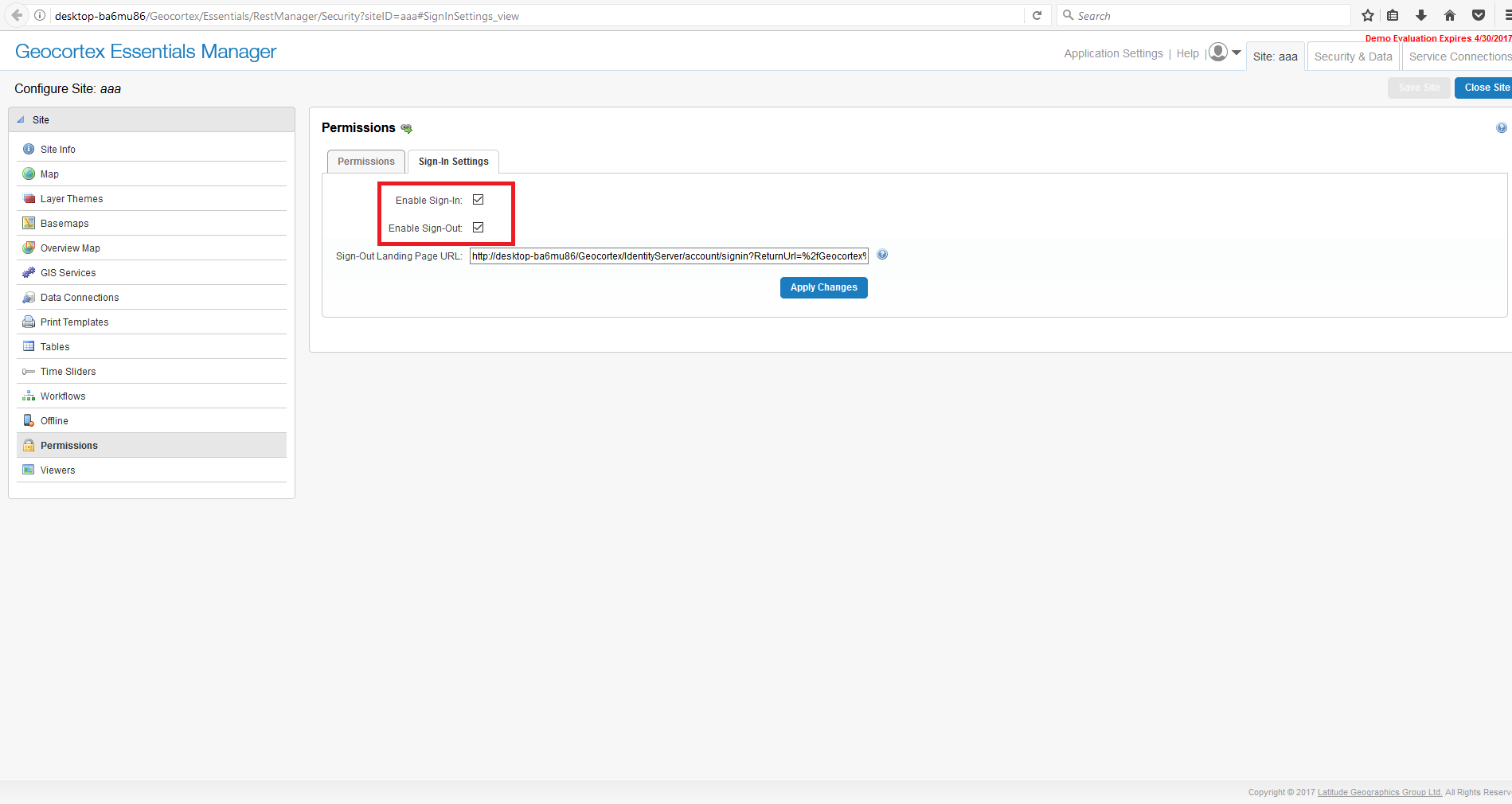
Task: Click the Viewers icon
Action: pyautogui.click(x=29, y=470)
